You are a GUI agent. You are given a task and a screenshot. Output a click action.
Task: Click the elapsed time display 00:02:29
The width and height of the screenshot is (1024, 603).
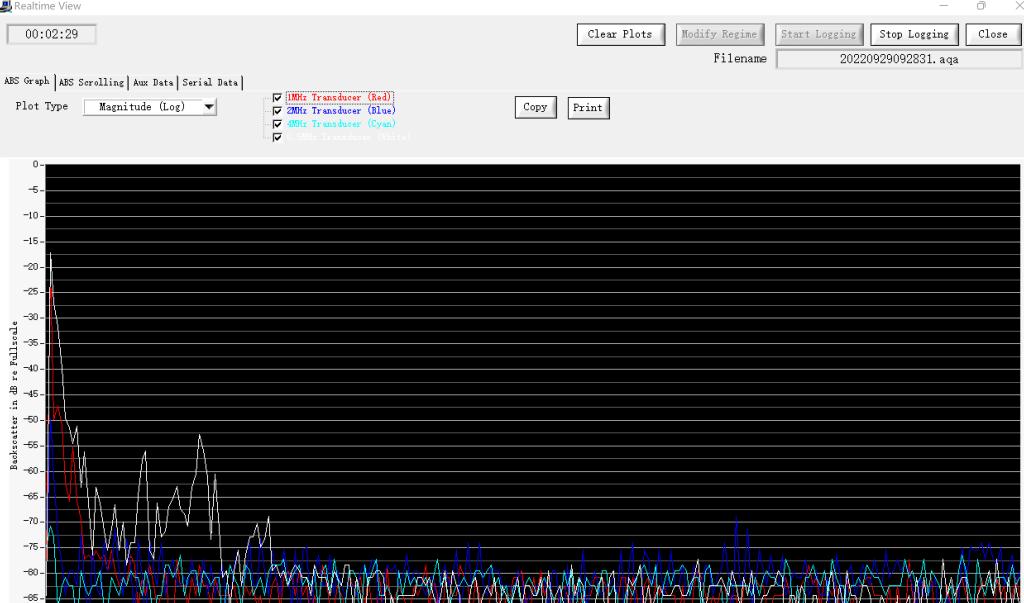coord(51,34)
